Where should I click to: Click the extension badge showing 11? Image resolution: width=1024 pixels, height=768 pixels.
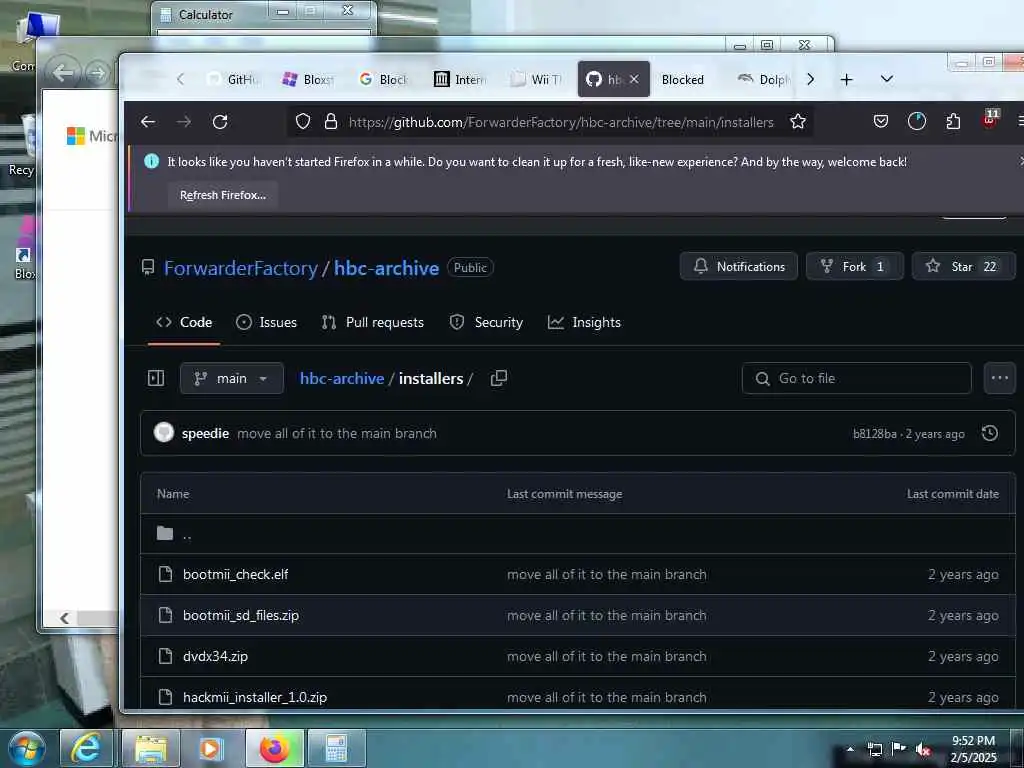click(x=990, y=119)
